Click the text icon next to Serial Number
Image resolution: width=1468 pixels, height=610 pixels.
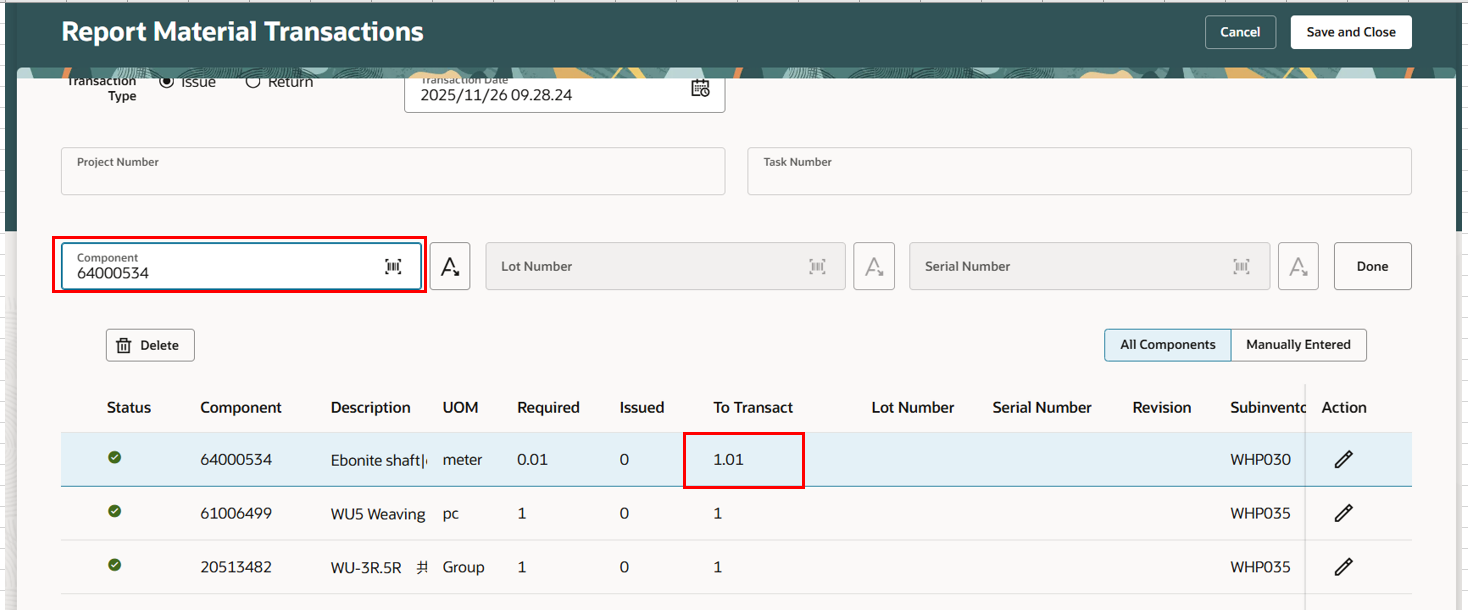1298,266
